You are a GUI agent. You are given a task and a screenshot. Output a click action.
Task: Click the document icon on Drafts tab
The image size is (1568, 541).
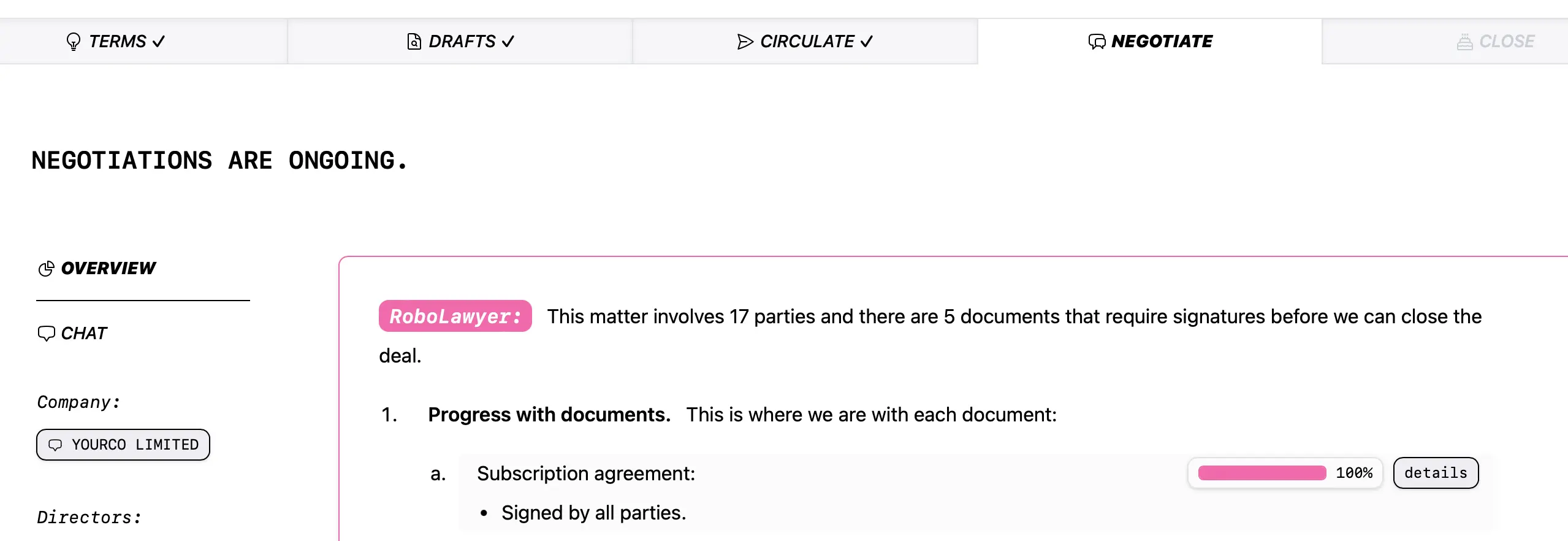[414, 41]
